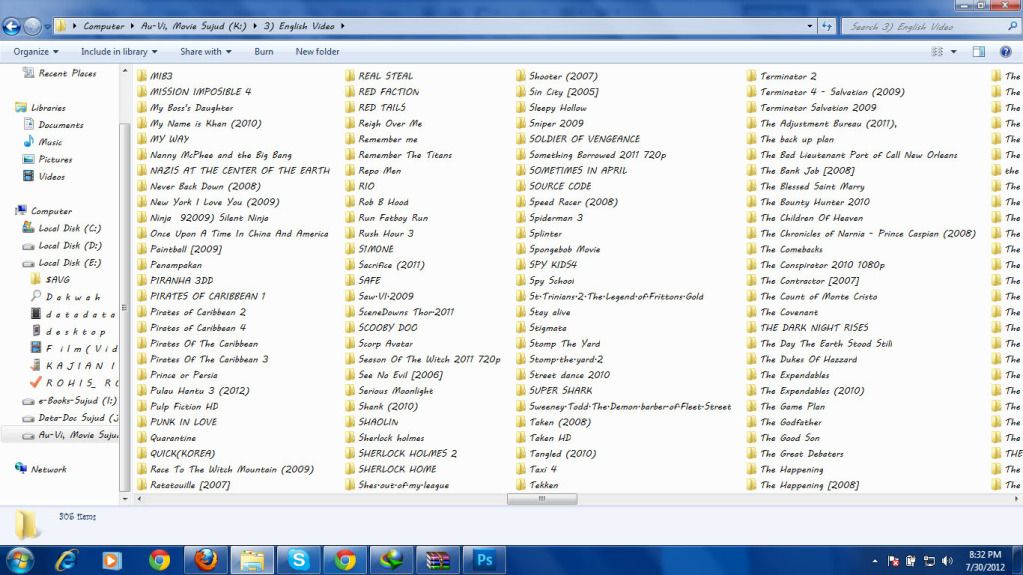Viewport: 1023px width, 575px height.
Task: Open Skype from the taskbar
Action: click(x=299, y=560)
